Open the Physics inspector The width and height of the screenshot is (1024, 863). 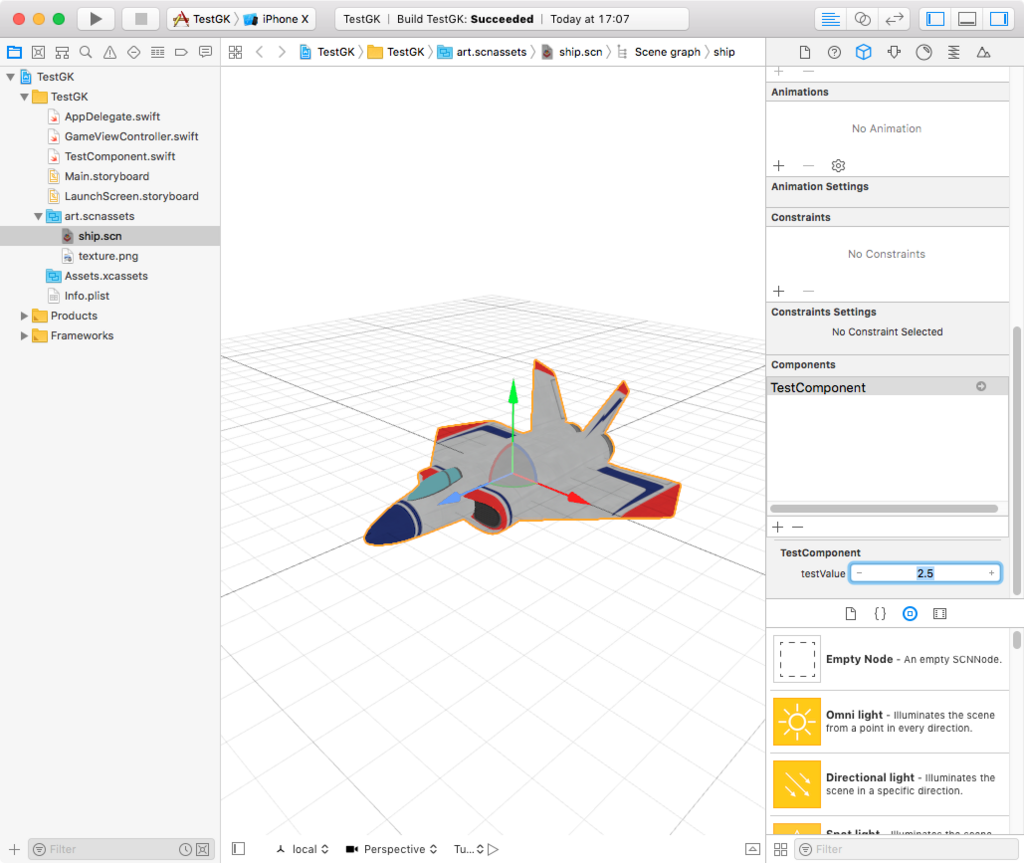(x=953, y=52)
